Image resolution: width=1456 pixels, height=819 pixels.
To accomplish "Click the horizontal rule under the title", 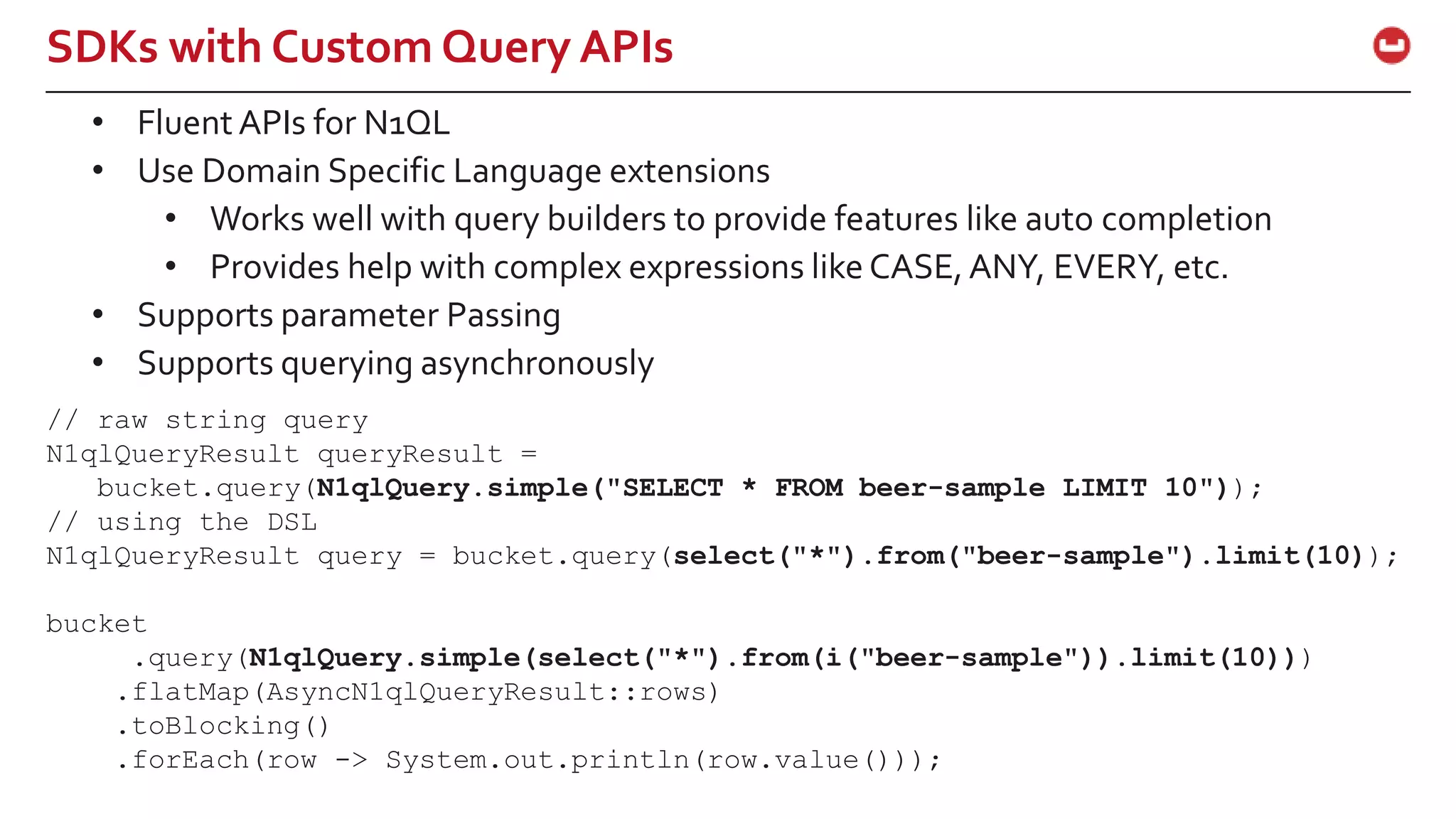I will [728, 92].
